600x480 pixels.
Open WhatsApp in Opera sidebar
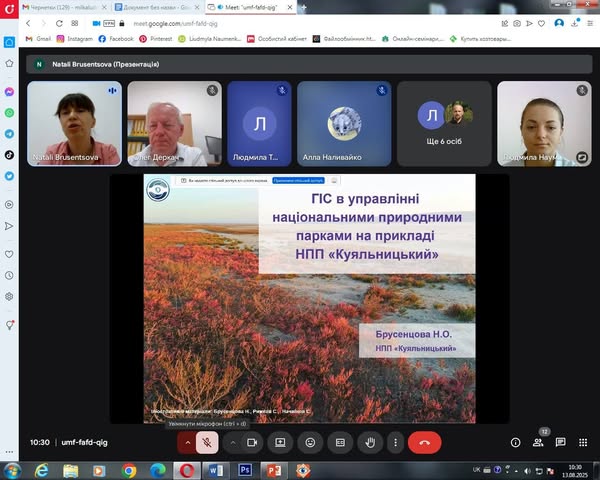click(x=9, y=113)
